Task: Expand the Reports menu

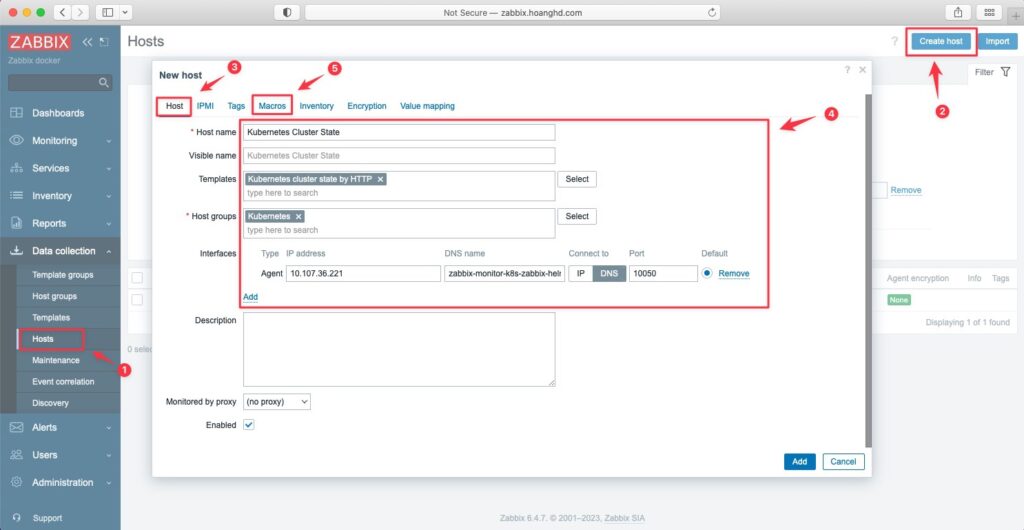Action: tap(108, 223)
